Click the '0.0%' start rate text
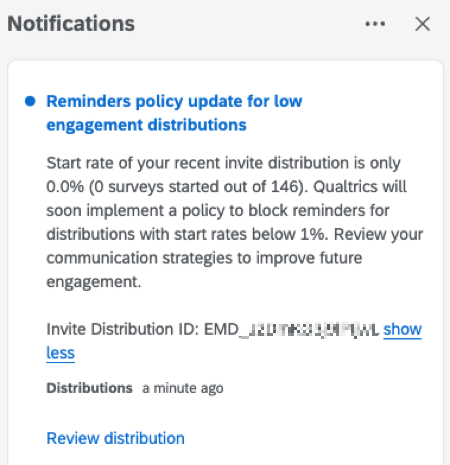Image resolution: width=450 pixels, height=465 pixels. coord(65,187)
